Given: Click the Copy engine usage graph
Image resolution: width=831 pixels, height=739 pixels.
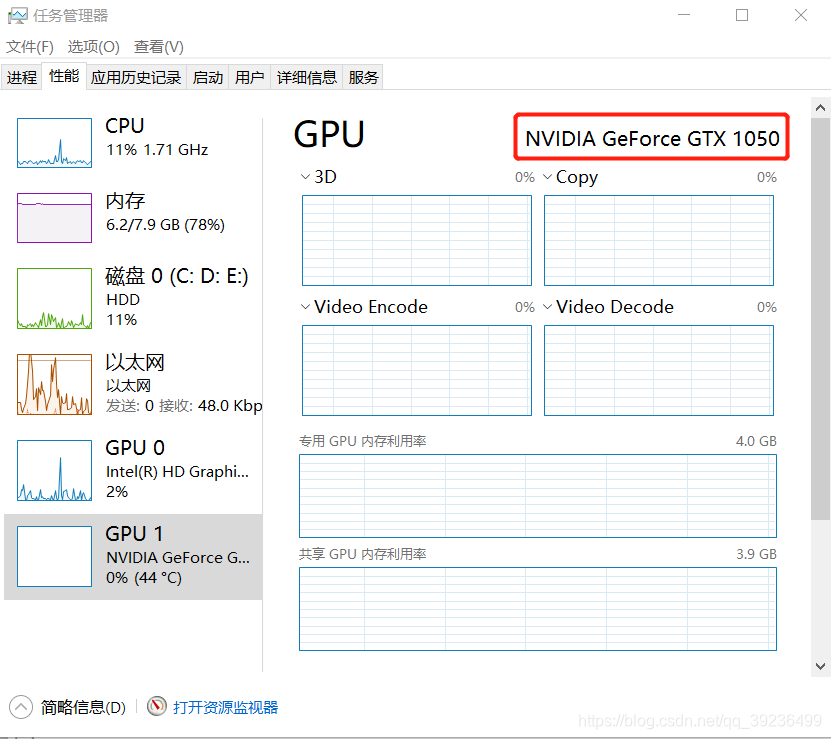Looking at the screenshot, I should pos(659,240).
